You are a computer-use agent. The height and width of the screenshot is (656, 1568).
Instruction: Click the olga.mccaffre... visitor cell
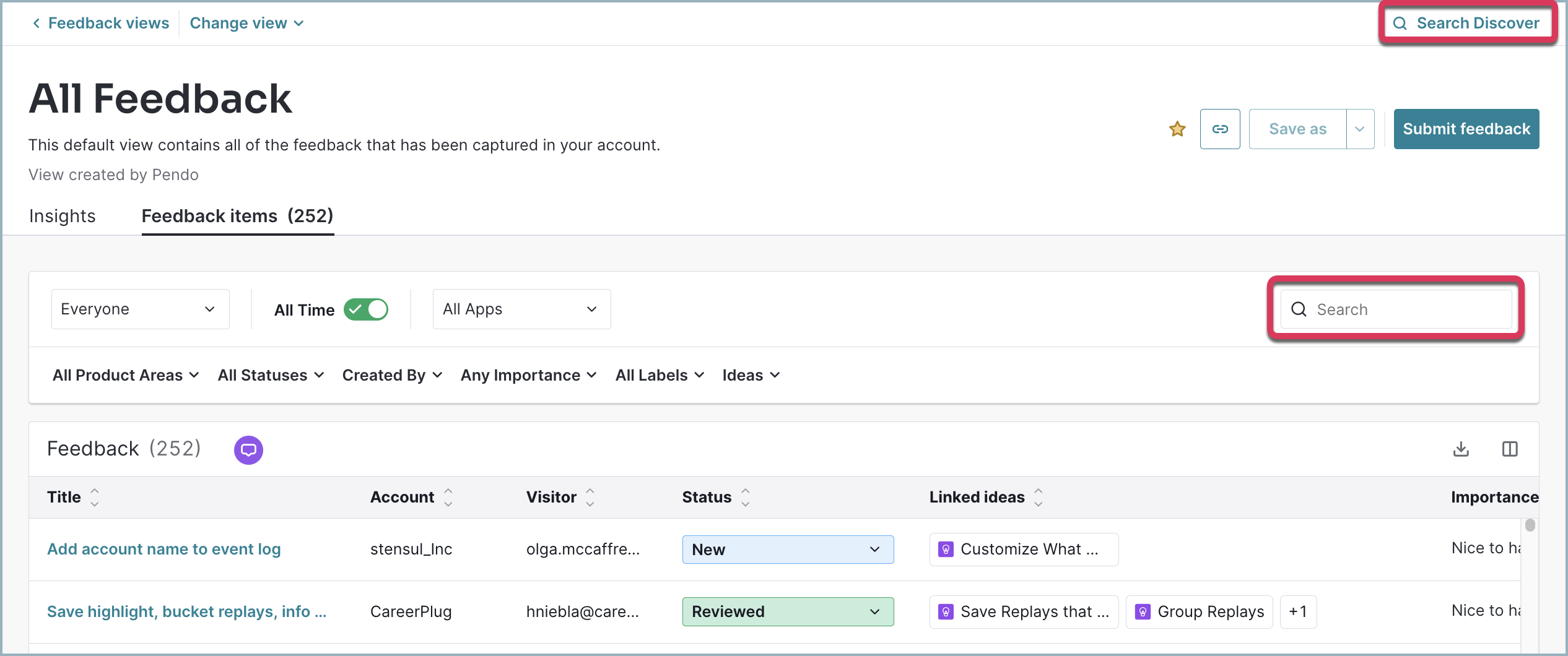pos(583,549)
